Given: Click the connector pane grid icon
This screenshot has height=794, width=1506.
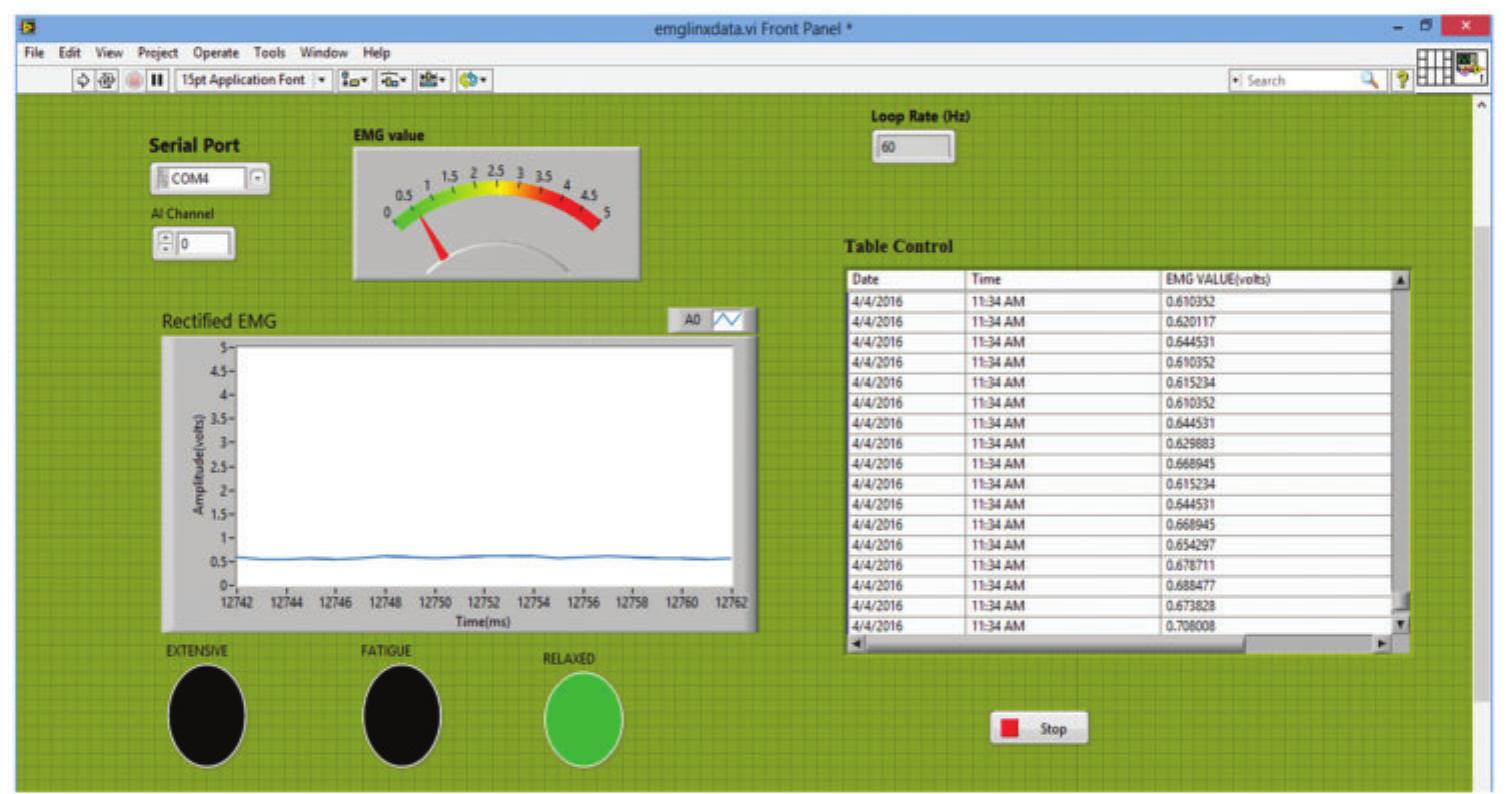Looking at the screenshot, I should pyautogui.click(x=1434, y=67).
